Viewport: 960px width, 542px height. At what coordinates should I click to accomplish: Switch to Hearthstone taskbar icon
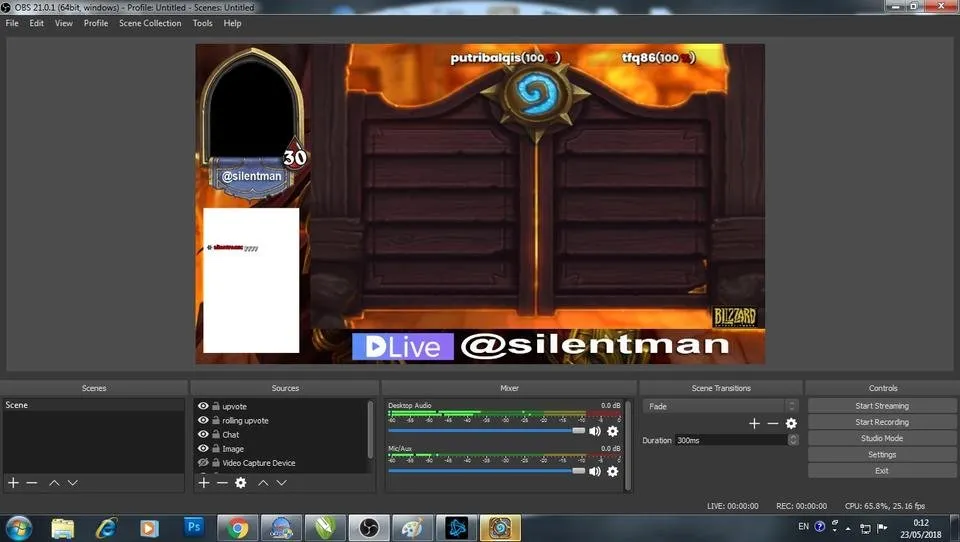[500, 528]
